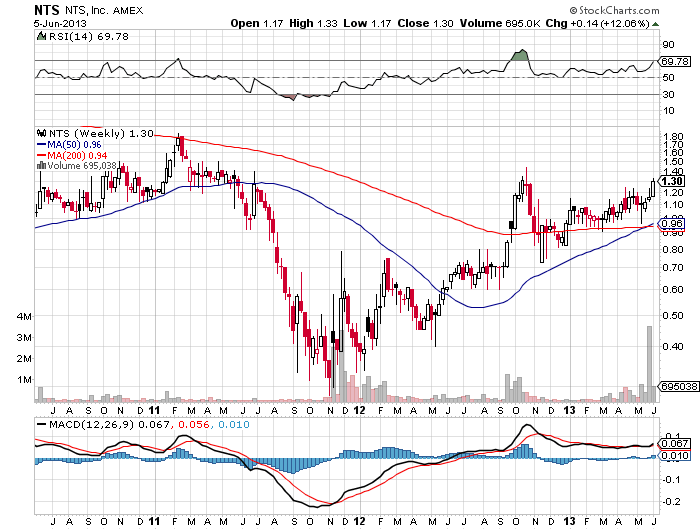Click the blue 0.010 MACD histogram value
The width and height of the screenshot is (700, 530).
pyautogui.click(x=234, y=424)
